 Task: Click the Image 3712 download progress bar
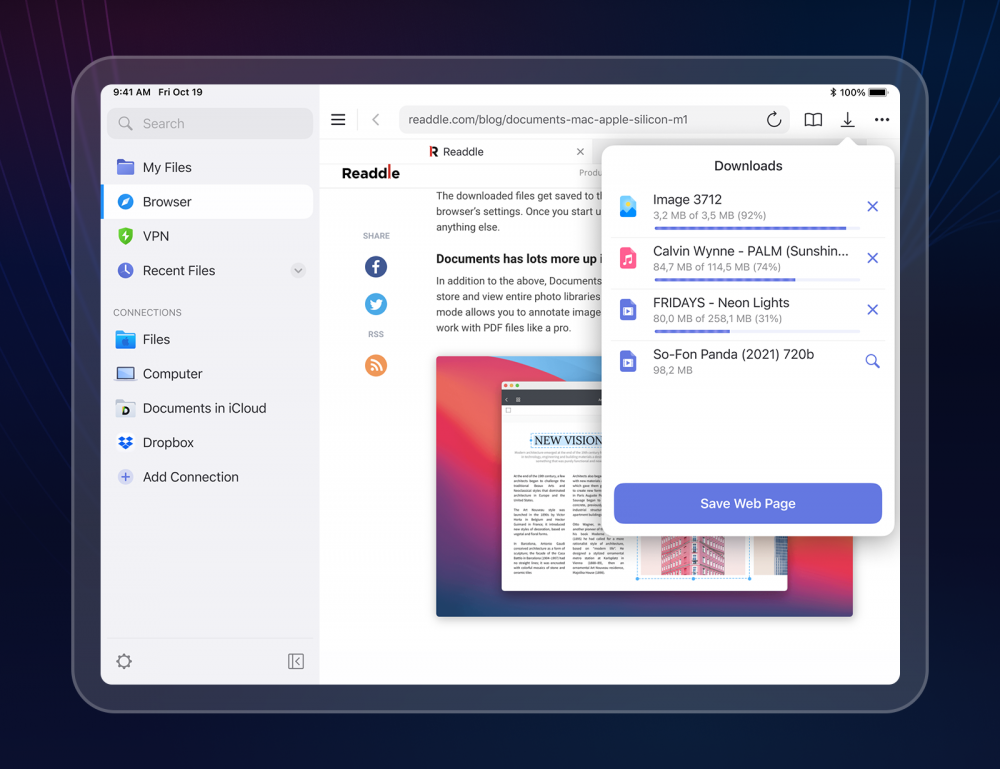click(756, 228)
